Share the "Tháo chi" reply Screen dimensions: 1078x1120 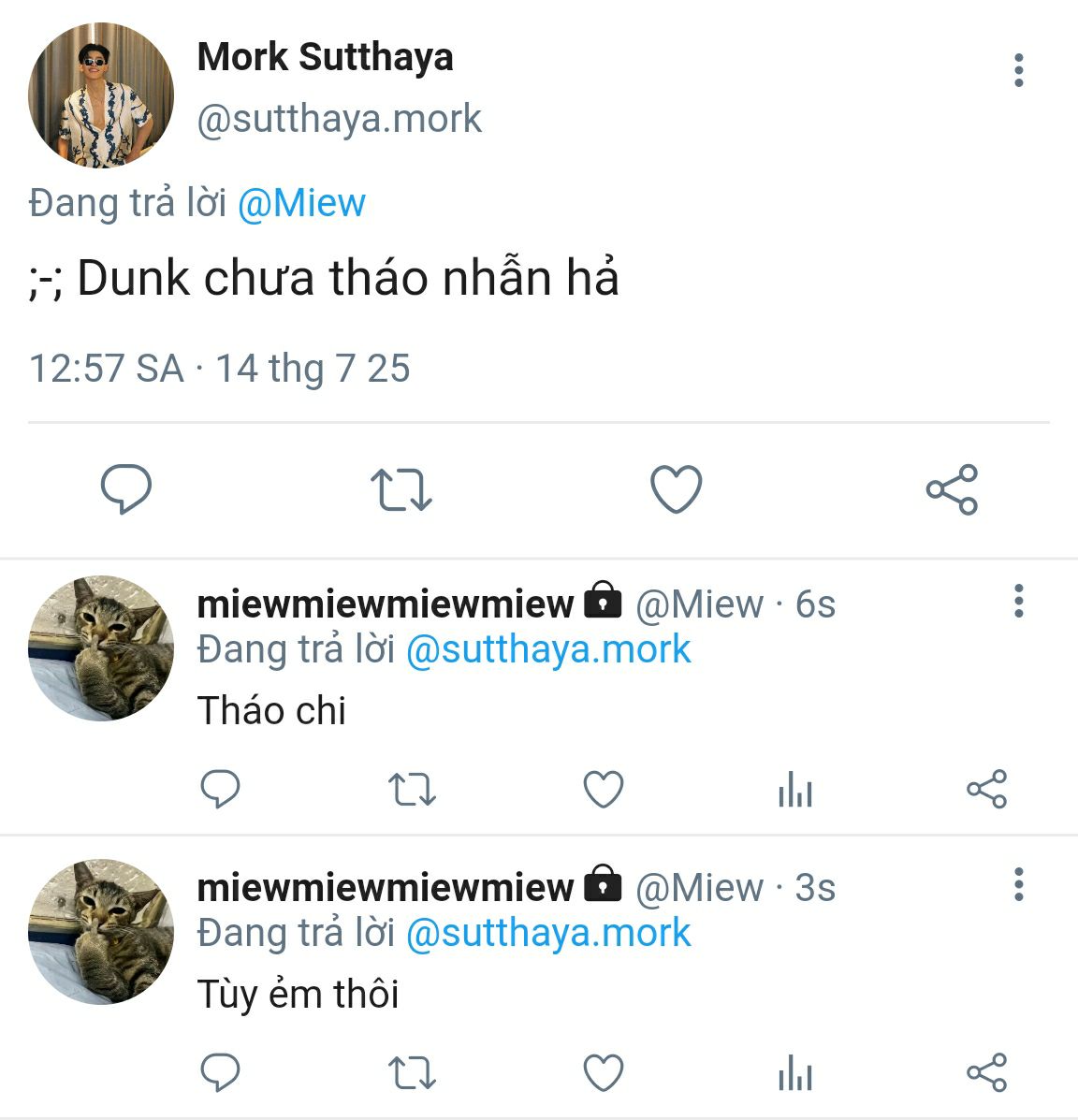pos(986,790)
